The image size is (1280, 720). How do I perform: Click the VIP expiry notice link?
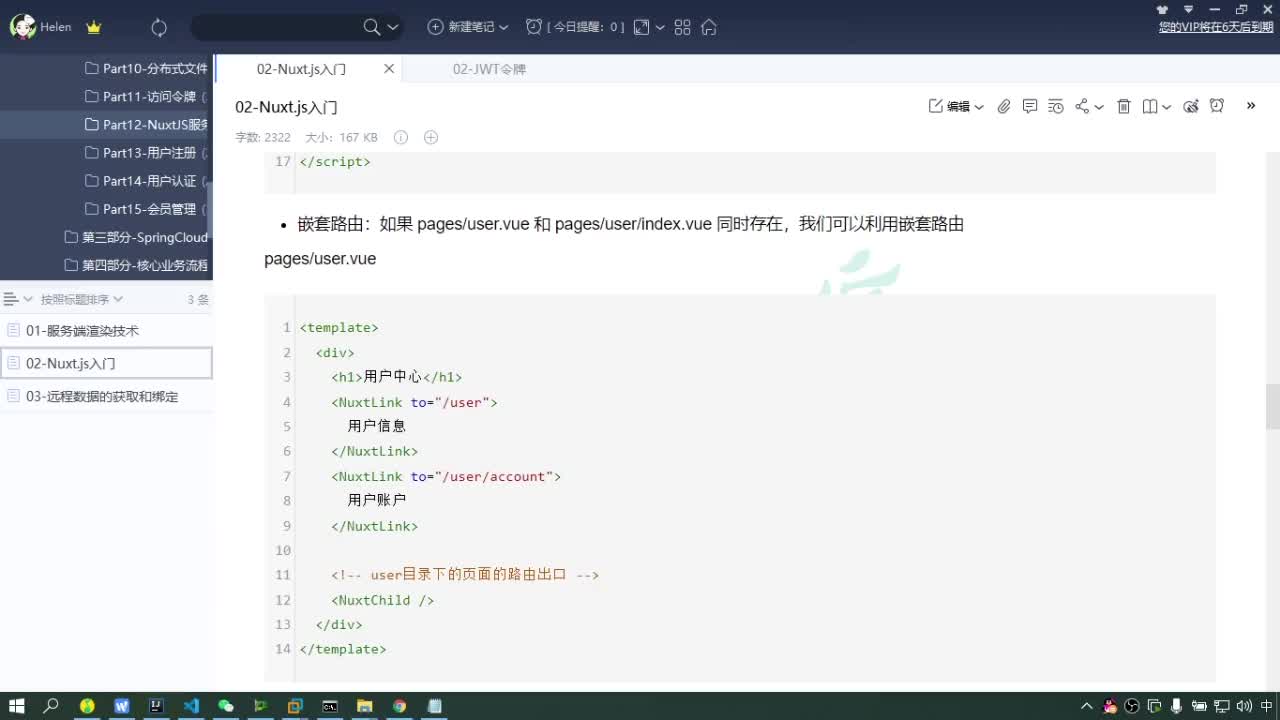pyautogui.click(x=1216, y=27)
